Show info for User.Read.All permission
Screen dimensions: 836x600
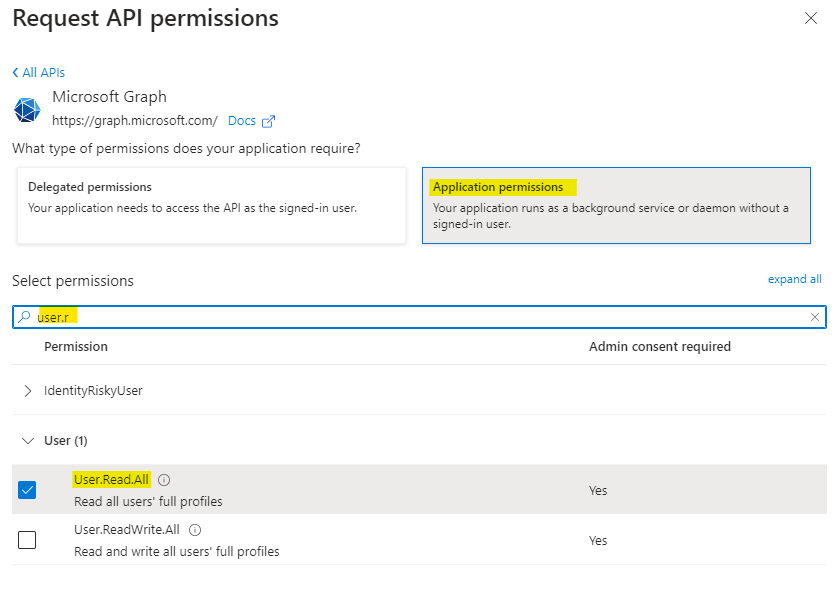(x=164, y=480)
